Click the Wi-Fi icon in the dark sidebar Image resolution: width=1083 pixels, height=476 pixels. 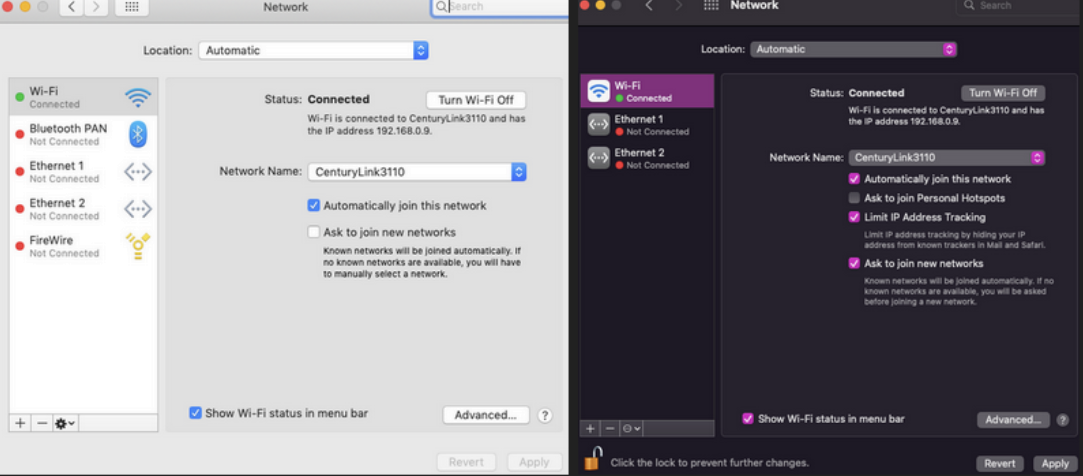click(598, 91)
